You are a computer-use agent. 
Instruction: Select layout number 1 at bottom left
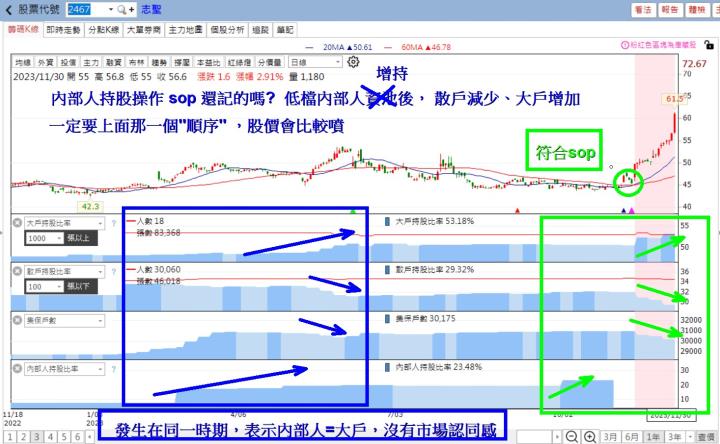[x=10, y=437]
